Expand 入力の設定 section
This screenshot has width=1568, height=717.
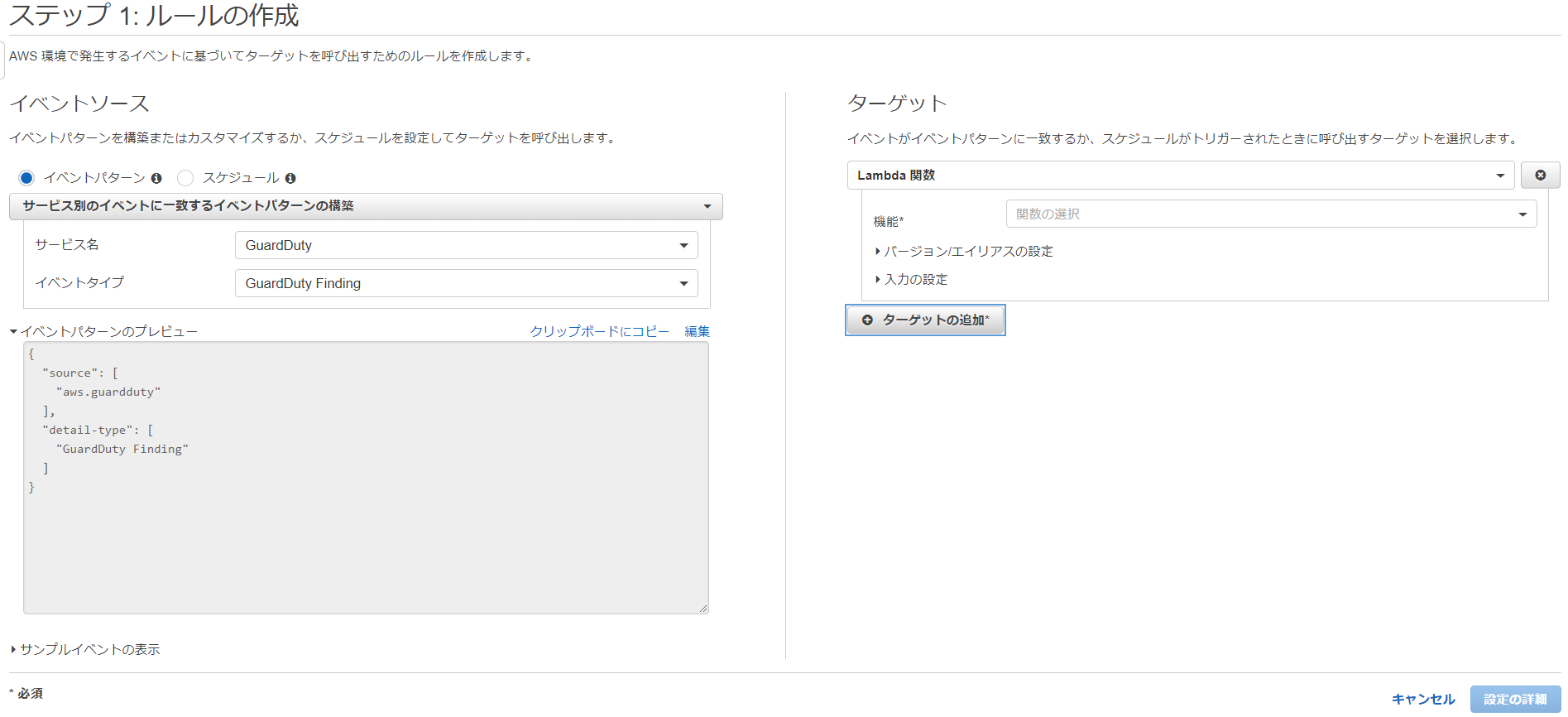click(914, 280)
